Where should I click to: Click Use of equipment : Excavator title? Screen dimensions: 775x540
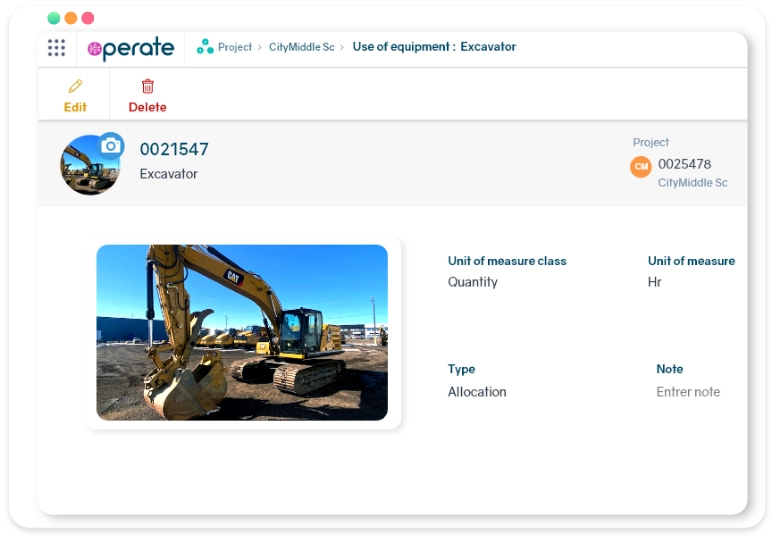434,47
